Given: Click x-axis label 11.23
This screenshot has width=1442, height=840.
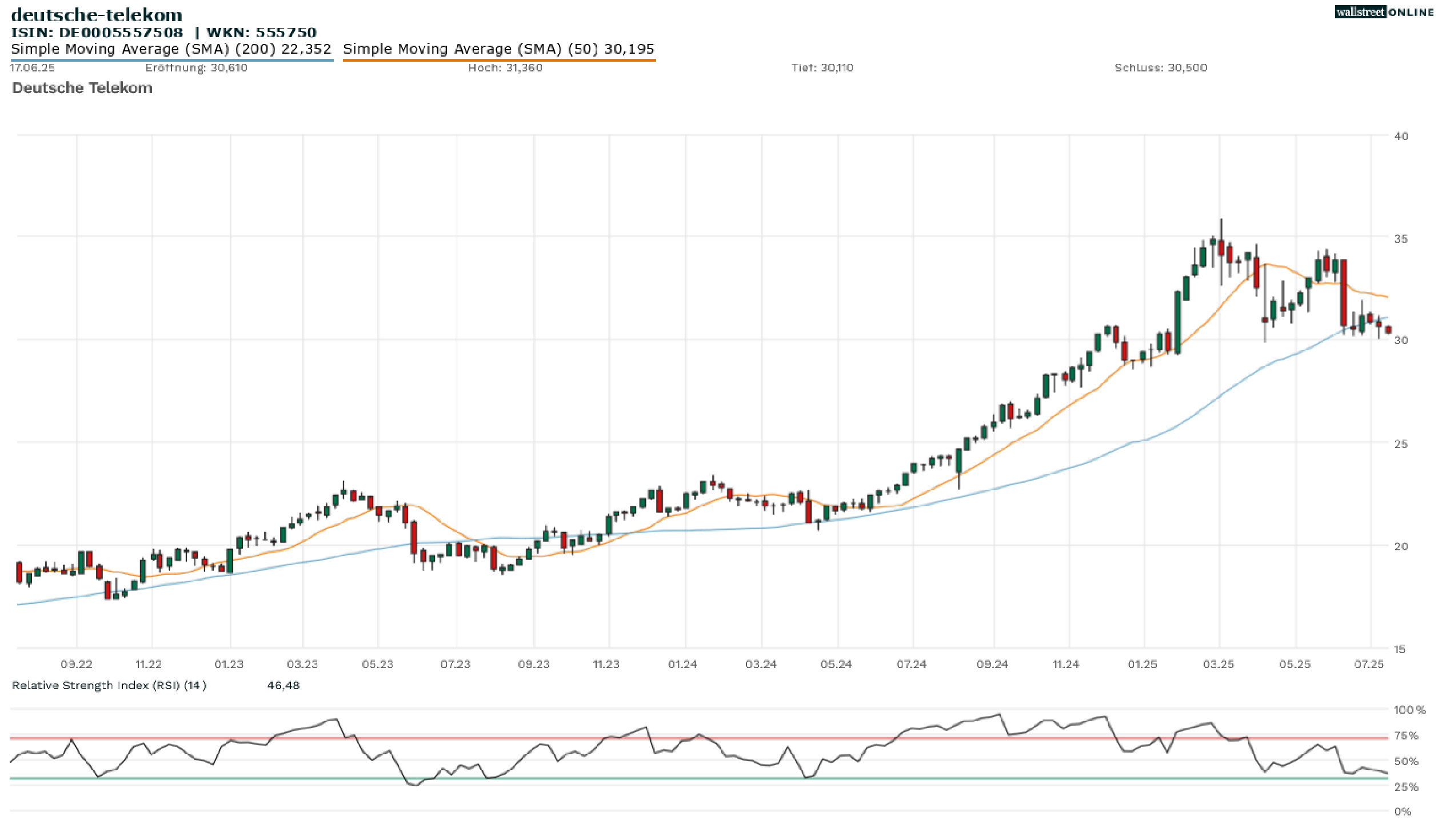Looking at the screenshot, I should pyautogui.click(x=606, y=665).
